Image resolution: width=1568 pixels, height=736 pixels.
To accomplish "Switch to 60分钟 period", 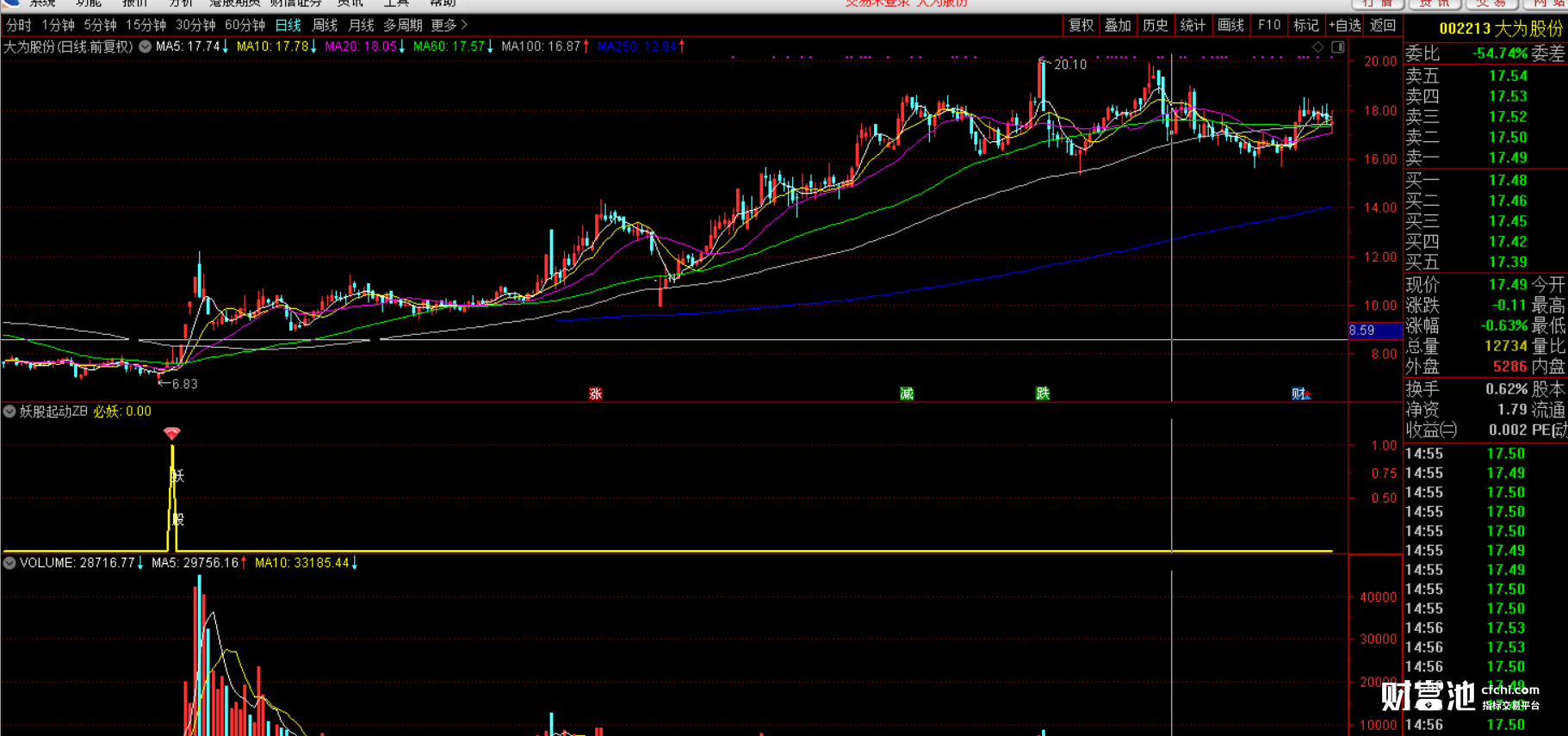I will pyautogui.click(x=245, y=26).
